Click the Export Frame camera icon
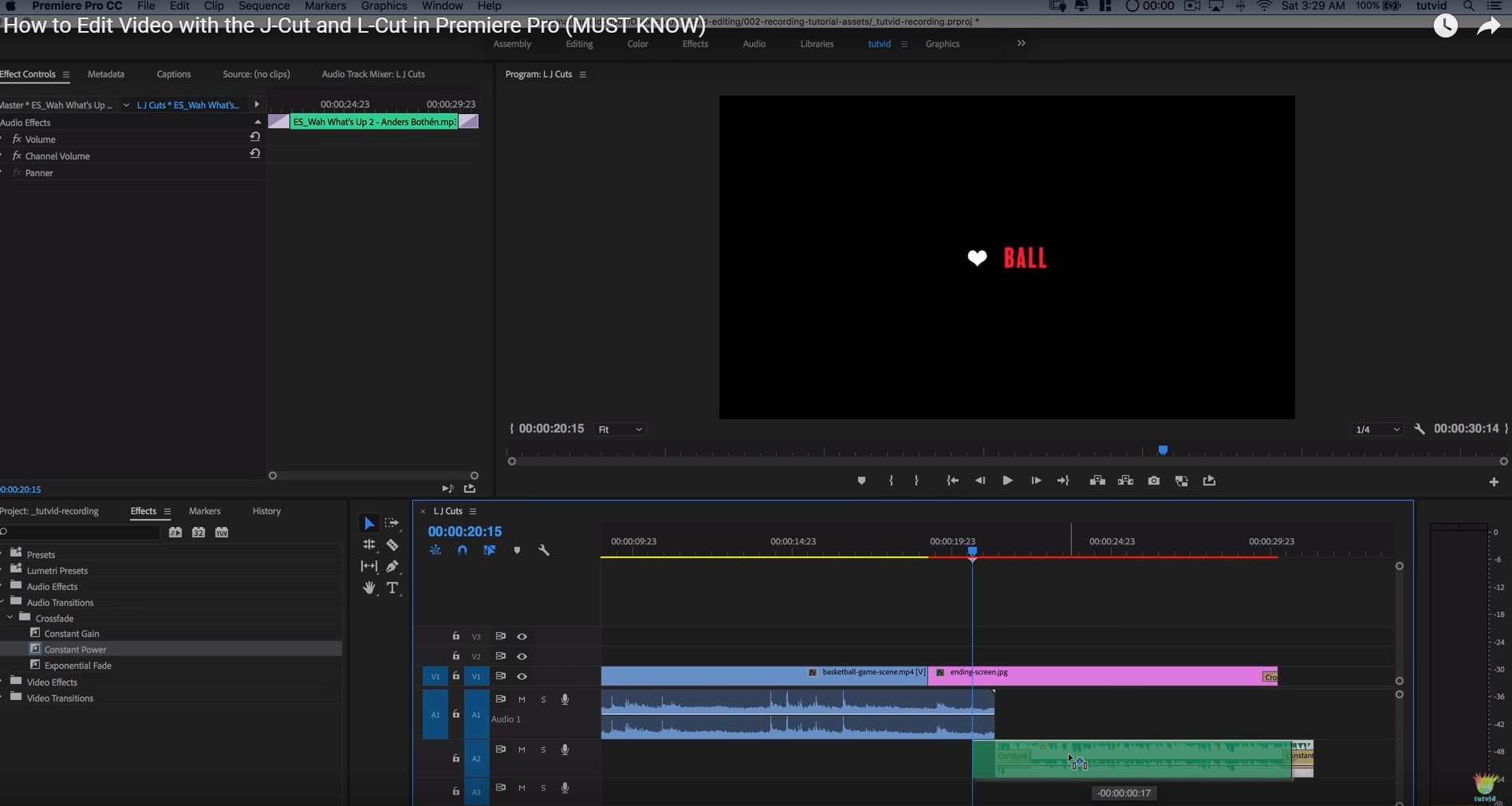1512x806 pixels. (x=1153, y=481)
